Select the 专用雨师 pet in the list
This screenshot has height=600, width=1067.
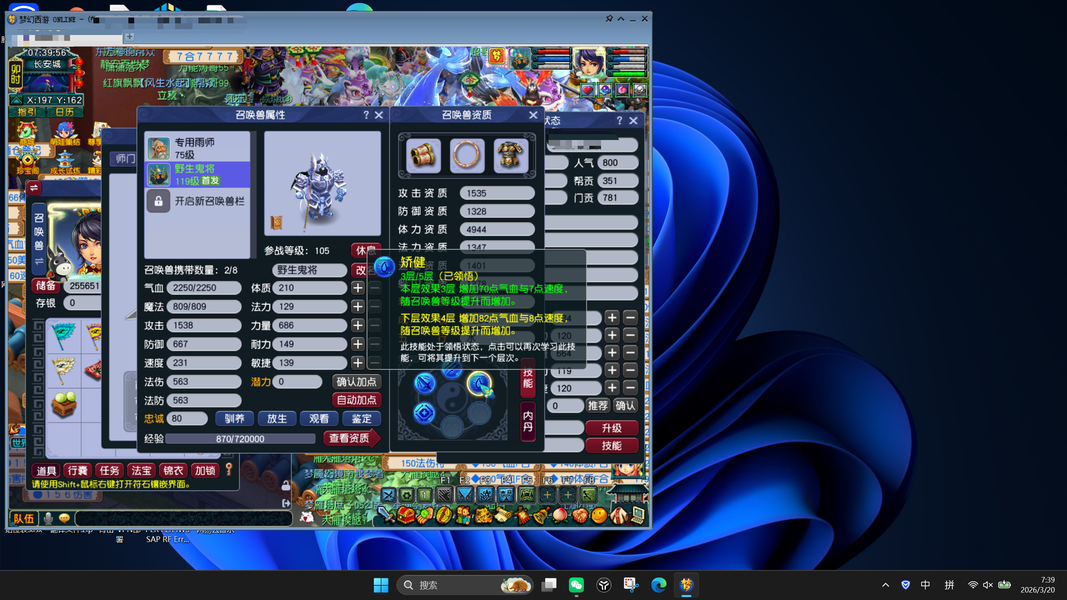point(197,148)
